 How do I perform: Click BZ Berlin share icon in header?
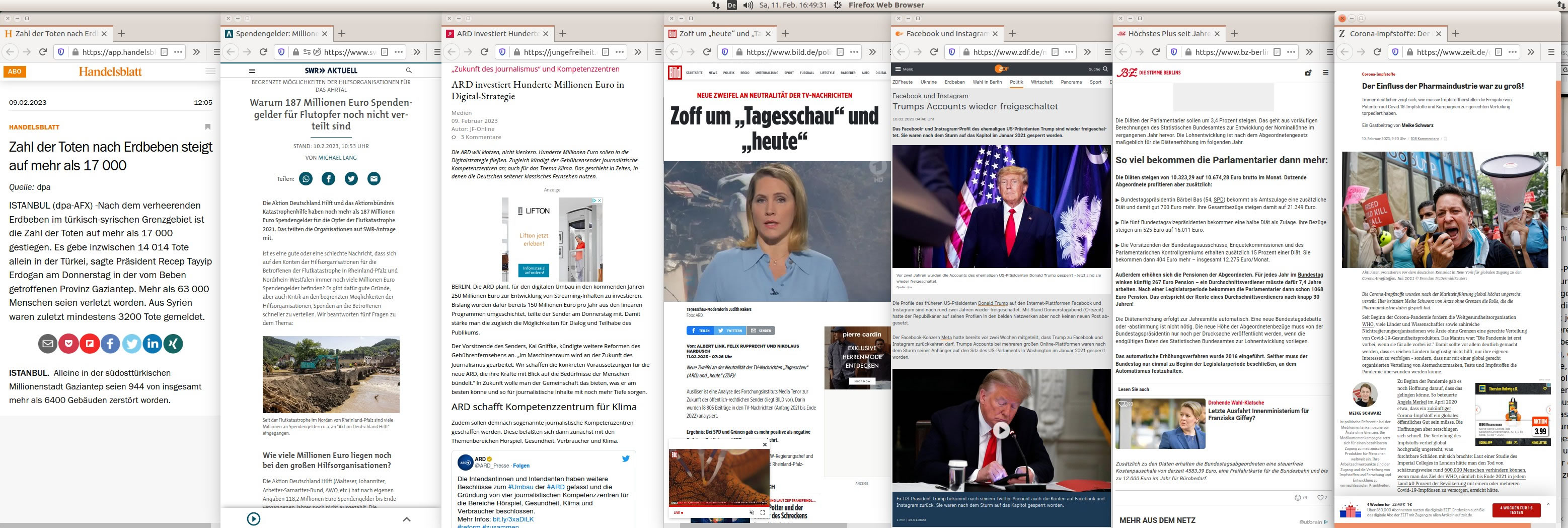(x=1307, y=73)
